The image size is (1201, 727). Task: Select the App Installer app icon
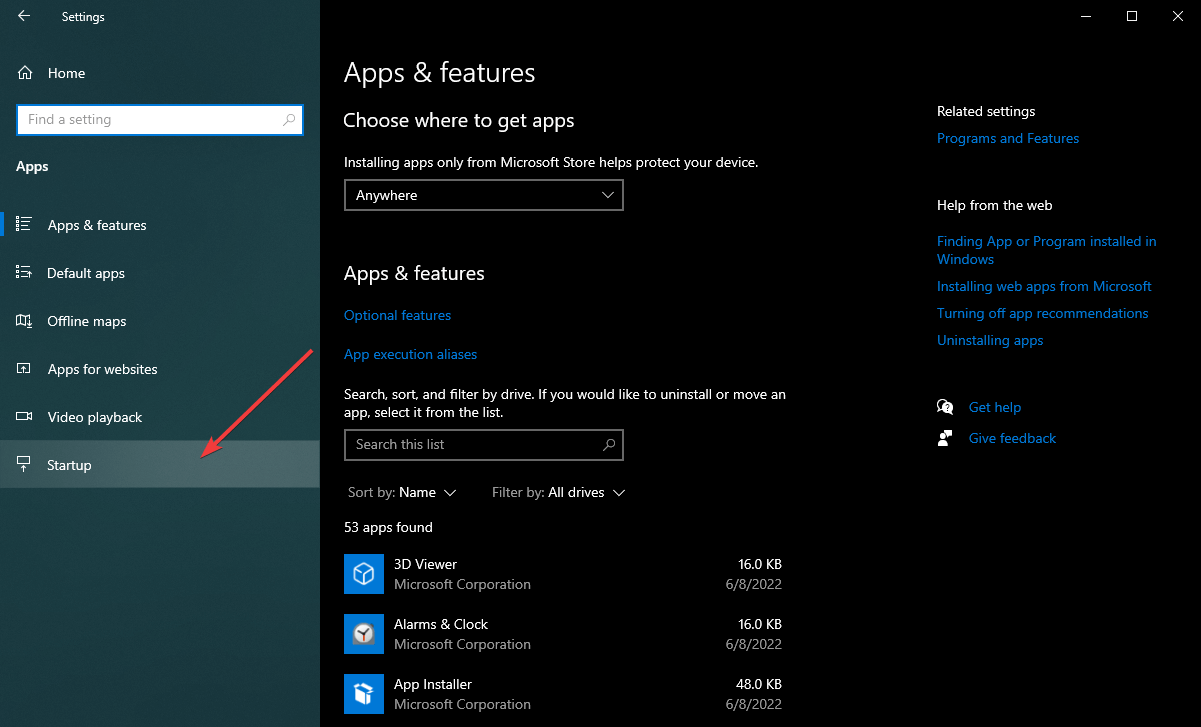click(x=364, y=694)
